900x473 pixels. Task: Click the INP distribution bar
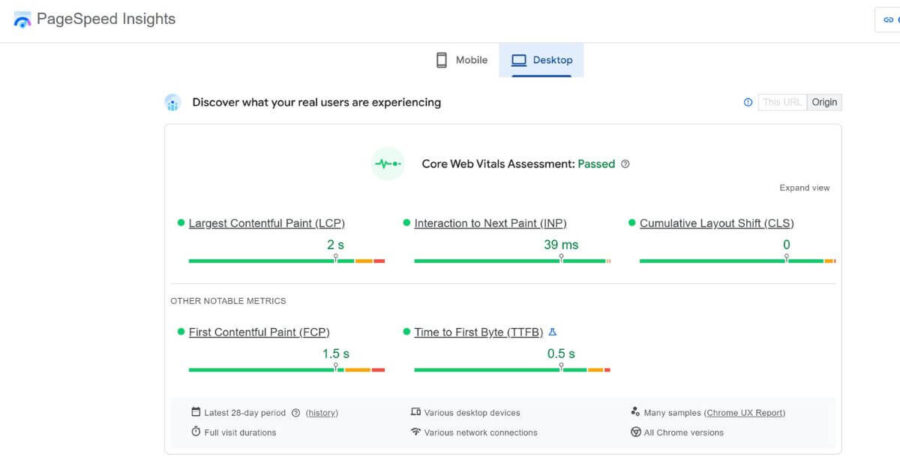(513, 261)
